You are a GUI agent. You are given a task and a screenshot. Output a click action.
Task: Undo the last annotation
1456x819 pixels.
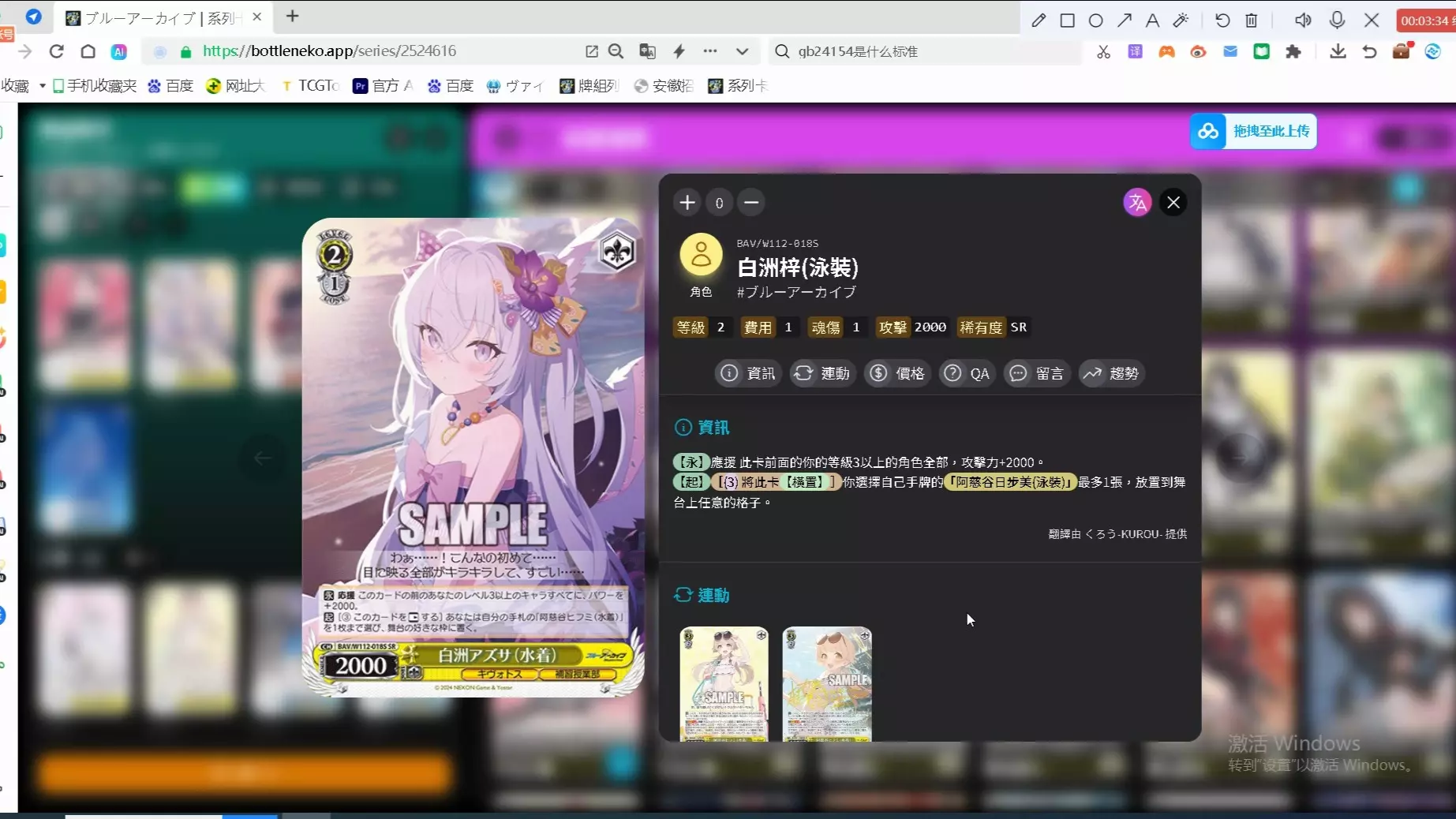[x=1222, y=21]
